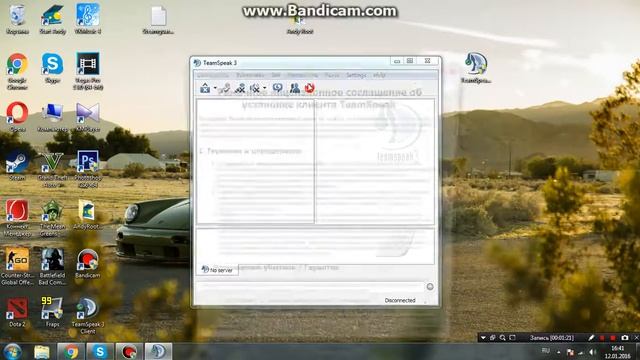
Task: Click Bandicam bar pencil drawing icon
Action: [x=591, y=338]
